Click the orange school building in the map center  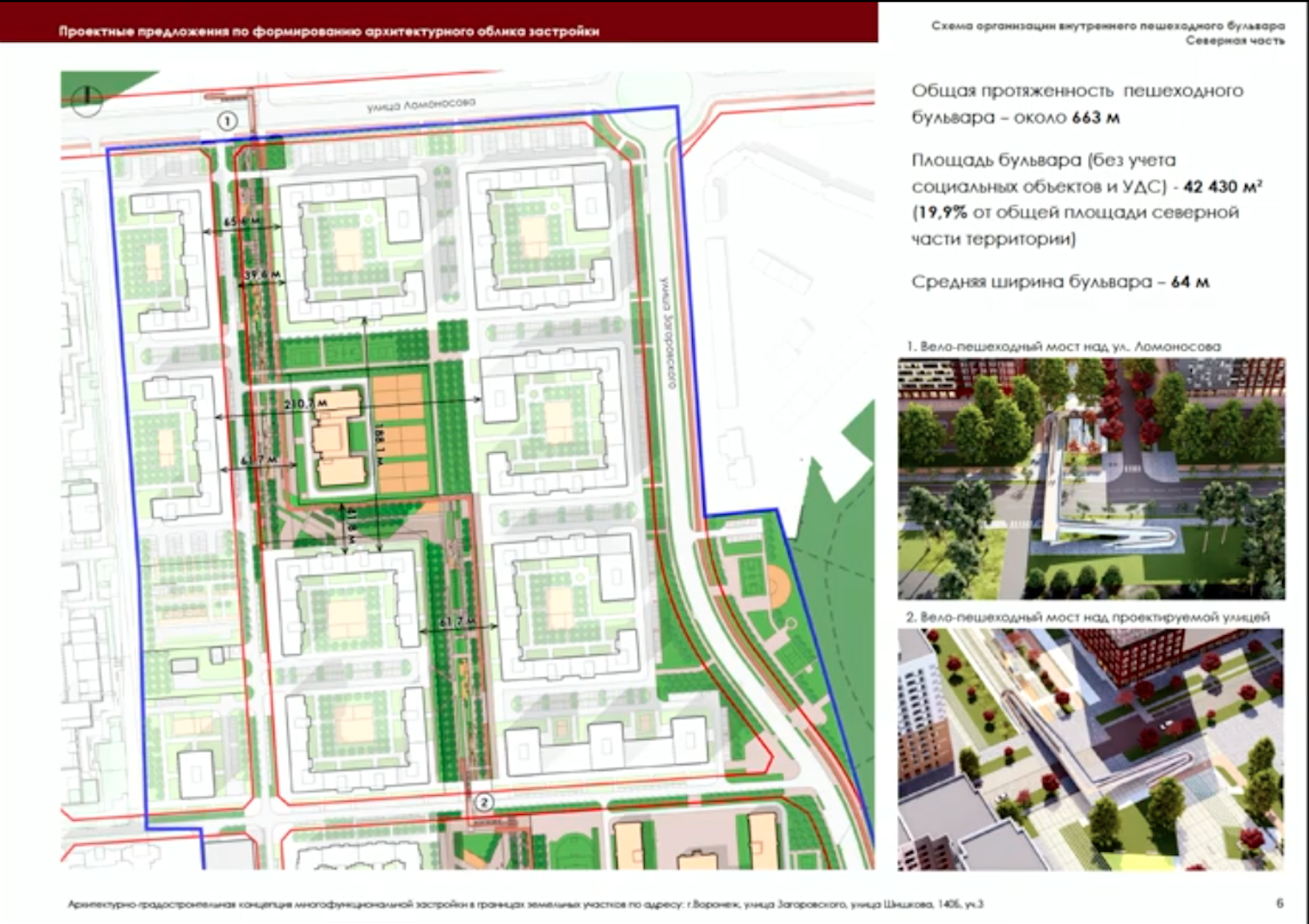tap(339, 438)
